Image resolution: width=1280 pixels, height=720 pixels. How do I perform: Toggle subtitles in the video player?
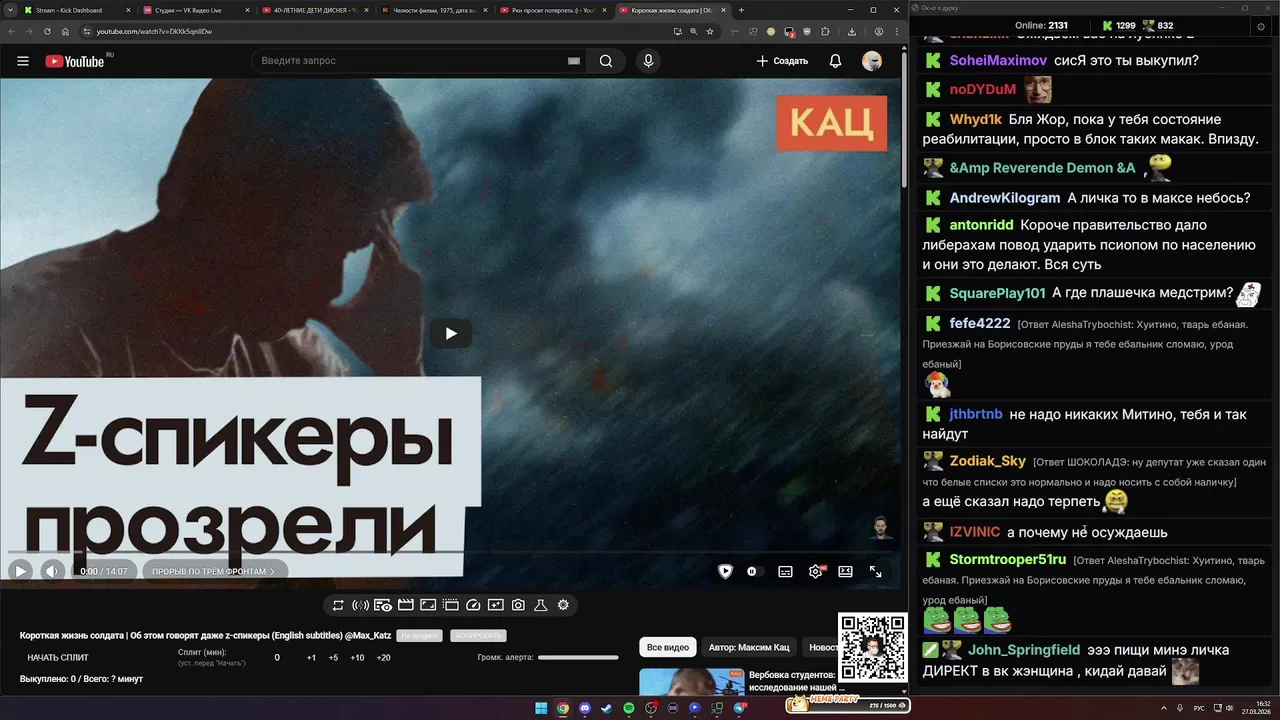pyautogui.click(x=786, y=571)
